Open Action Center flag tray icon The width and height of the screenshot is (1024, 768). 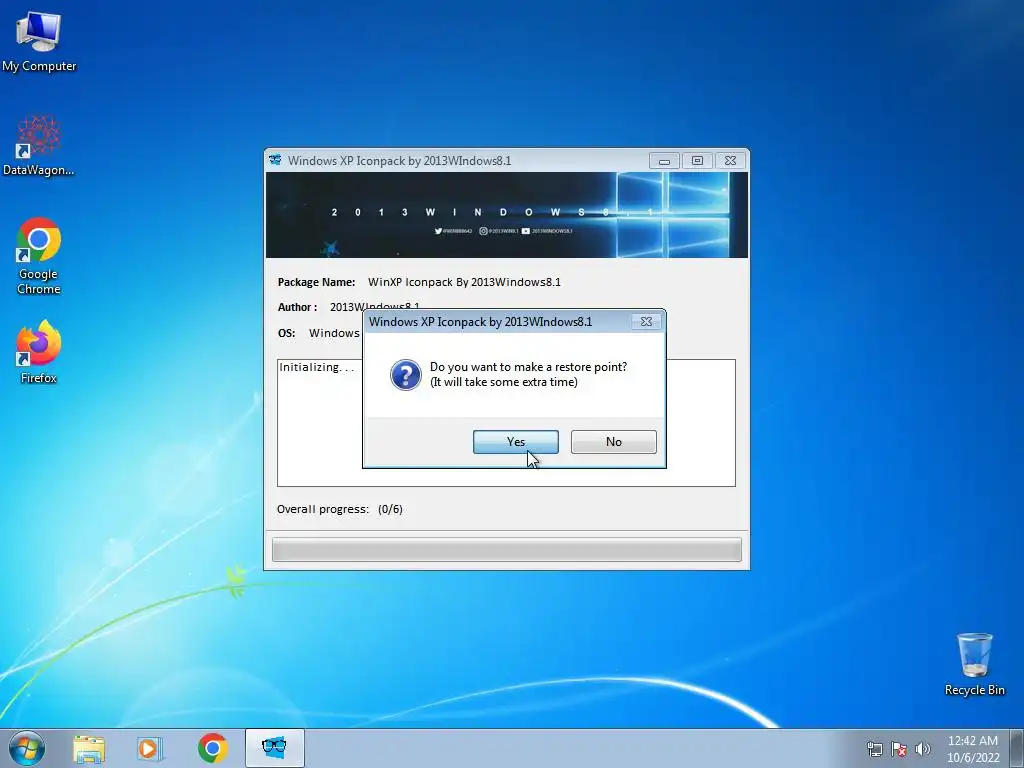899,749
